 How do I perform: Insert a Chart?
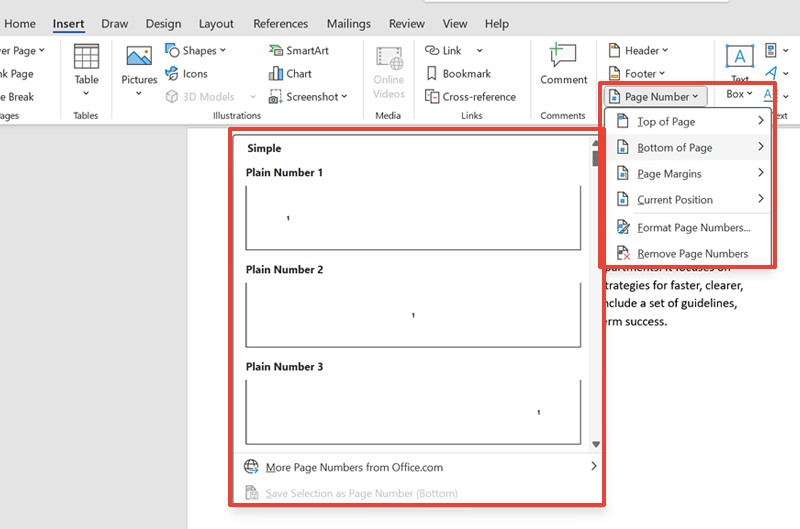point(290,73)
